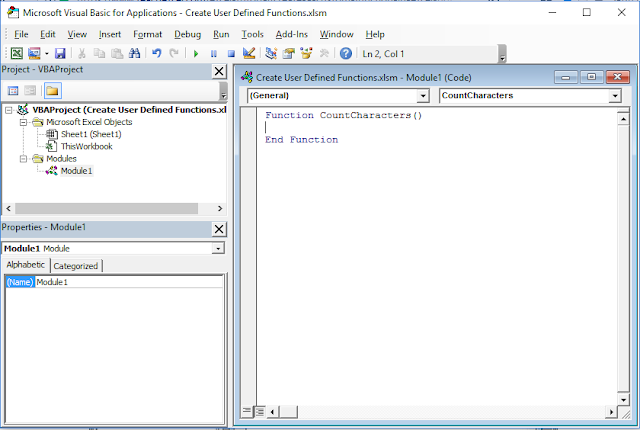
Task: Click the End Function code line
Action: (301, 140)
